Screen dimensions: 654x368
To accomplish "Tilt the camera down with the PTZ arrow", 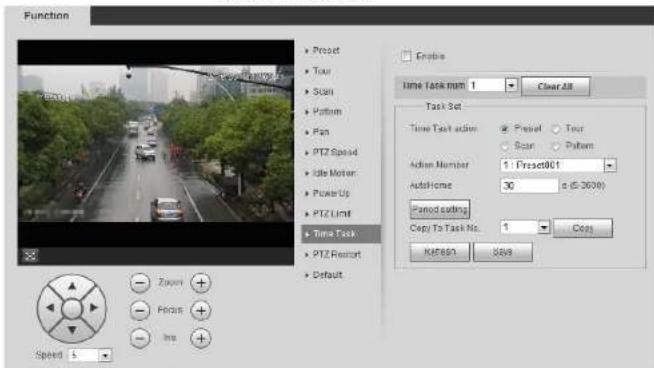I will [x=72, y=330].
